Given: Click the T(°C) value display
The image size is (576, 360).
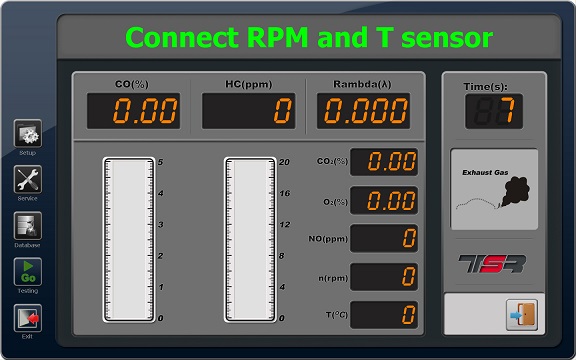Looking at the screenshot, I should pos(384,315).
